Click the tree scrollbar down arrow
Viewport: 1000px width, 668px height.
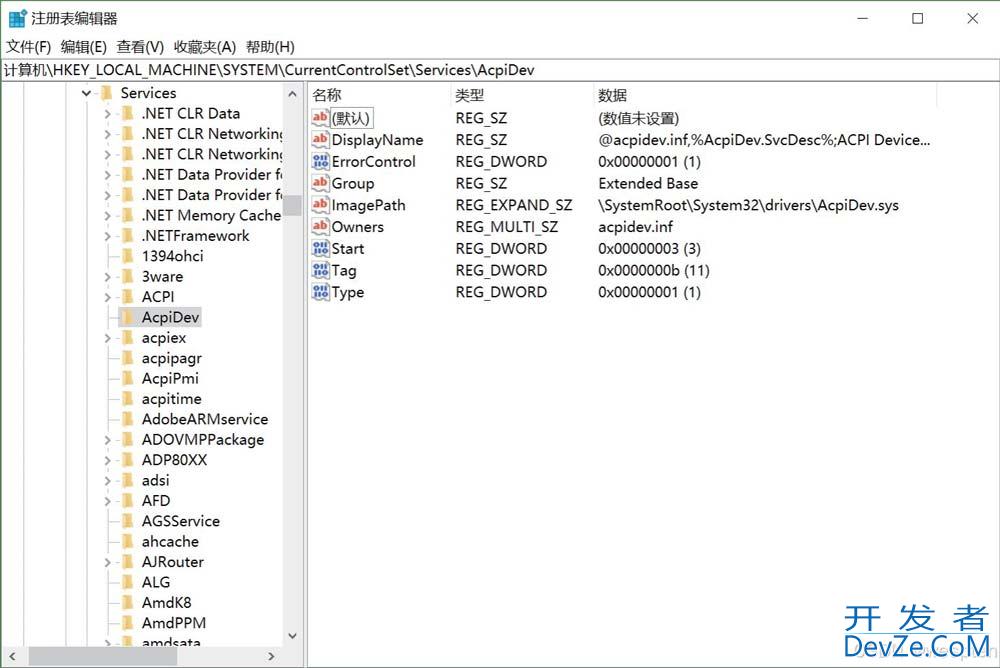[x=293, y=636]
